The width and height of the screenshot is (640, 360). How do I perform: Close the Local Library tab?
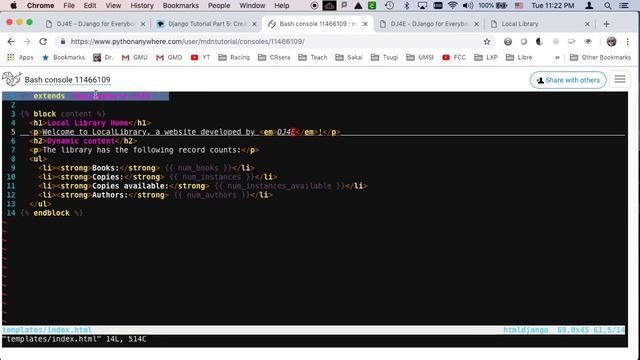pos(587,24)
